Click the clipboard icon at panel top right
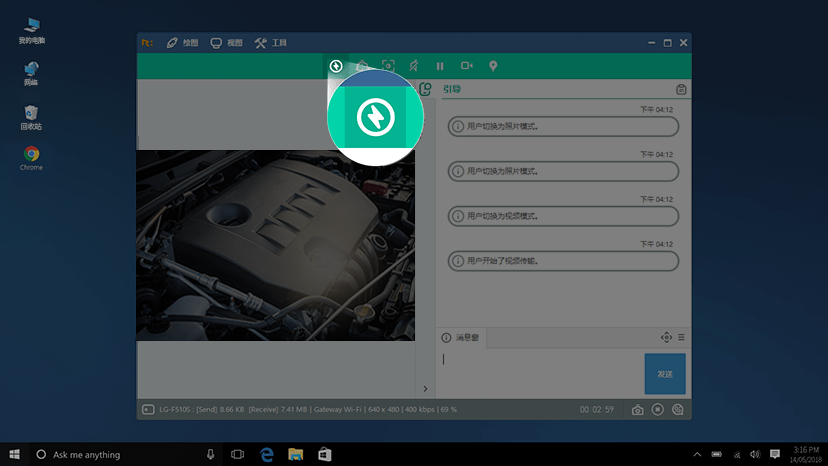828x466 pixels. point(681,89)
